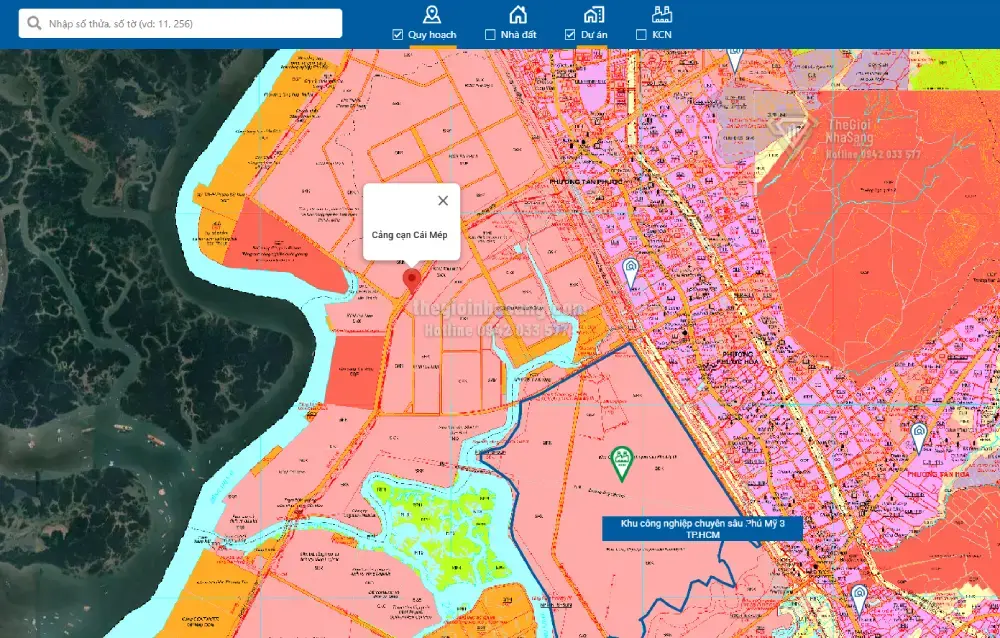Click the Nhà đất house icon

tap(517, 14)
